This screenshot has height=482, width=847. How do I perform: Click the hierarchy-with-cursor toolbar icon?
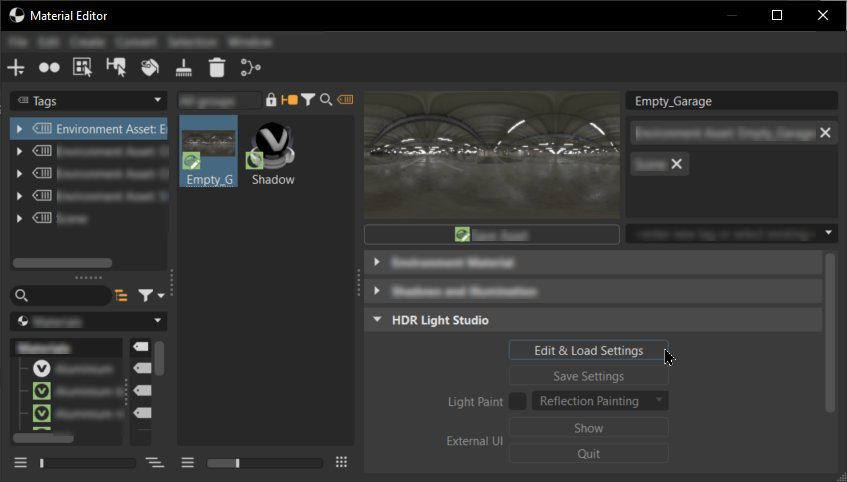(x=116, y=68)
